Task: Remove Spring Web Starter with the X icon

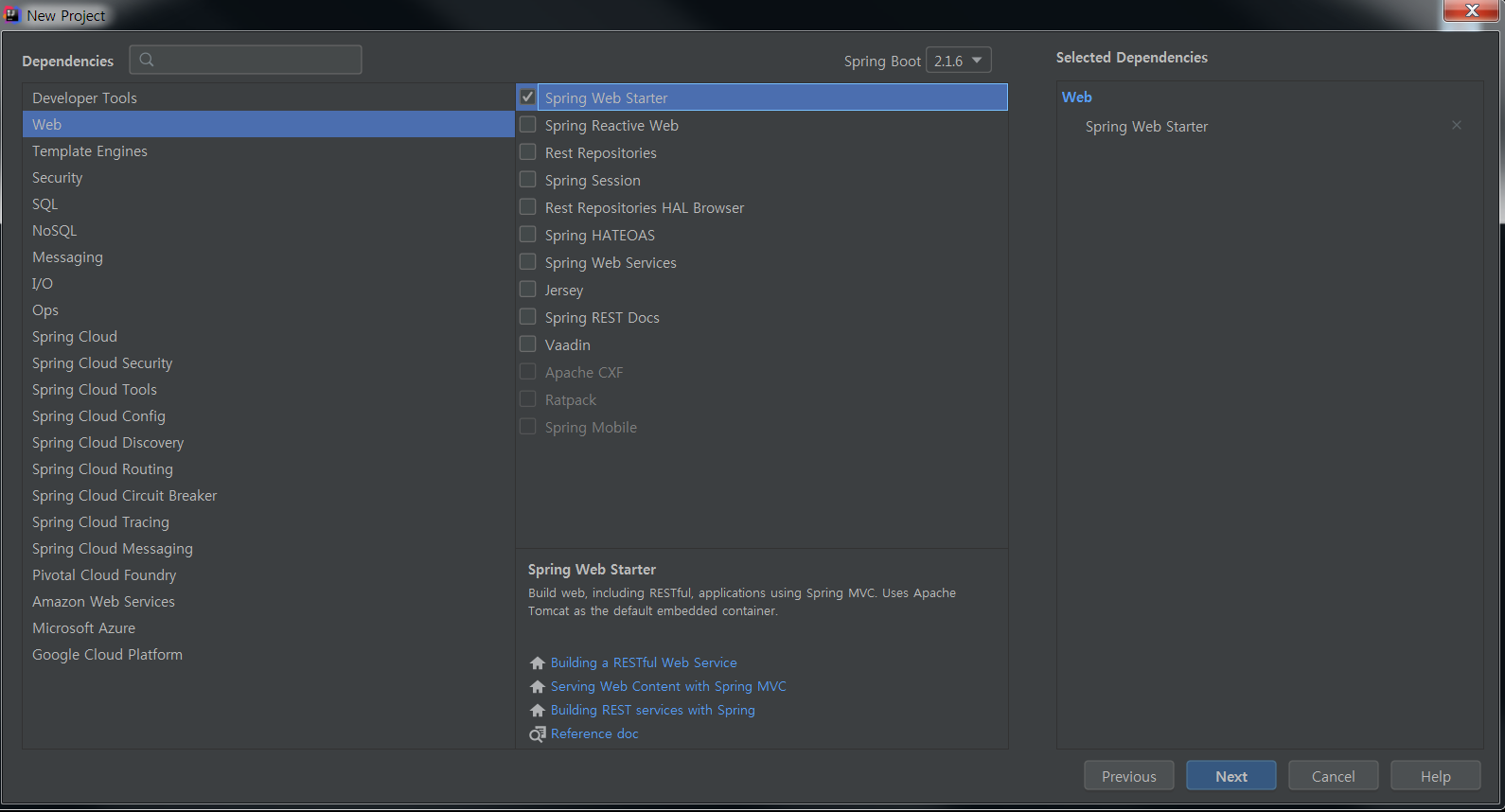Action: click(x=1457, y=125)
